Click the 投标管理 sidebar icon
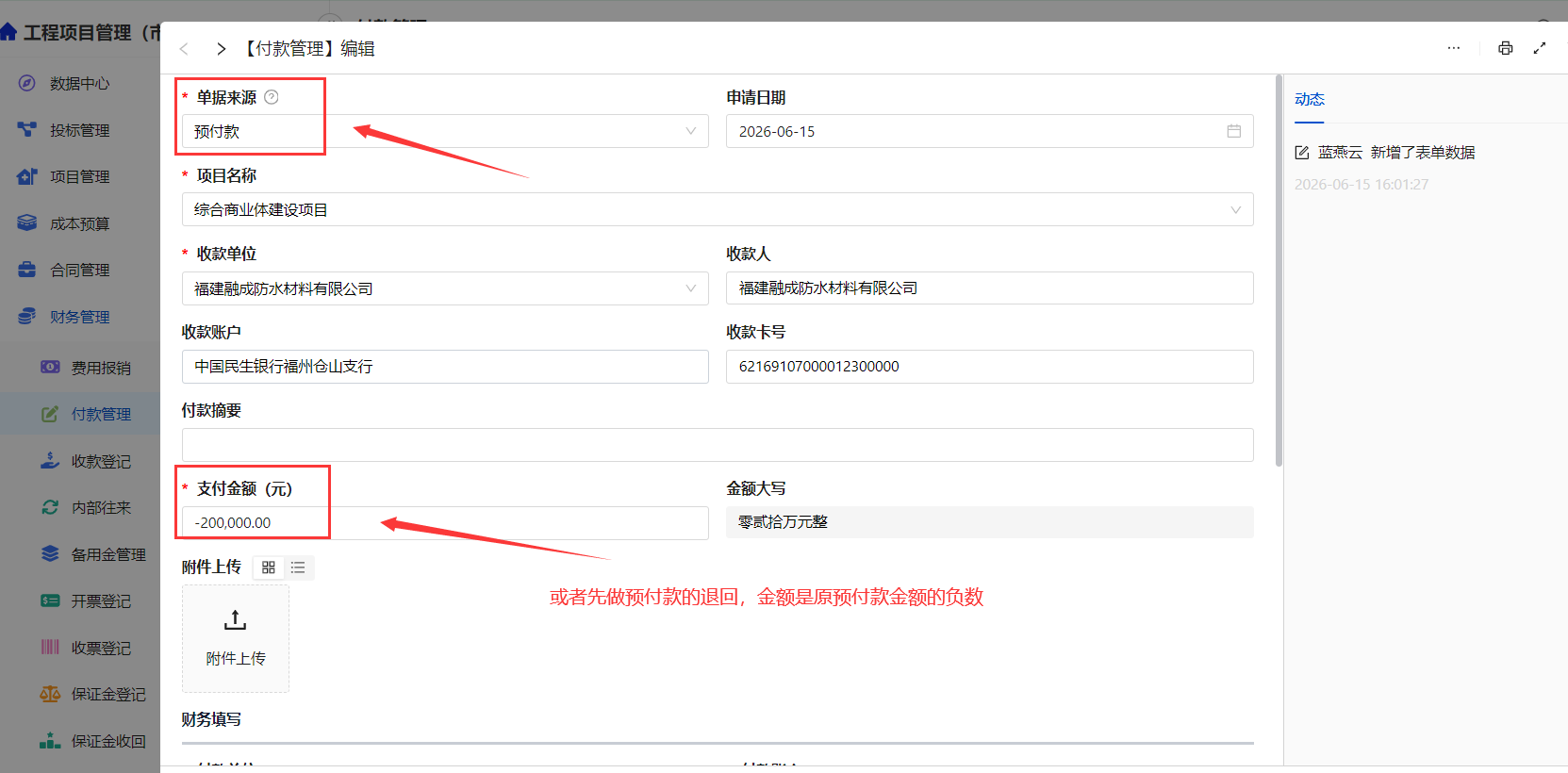 27,130
